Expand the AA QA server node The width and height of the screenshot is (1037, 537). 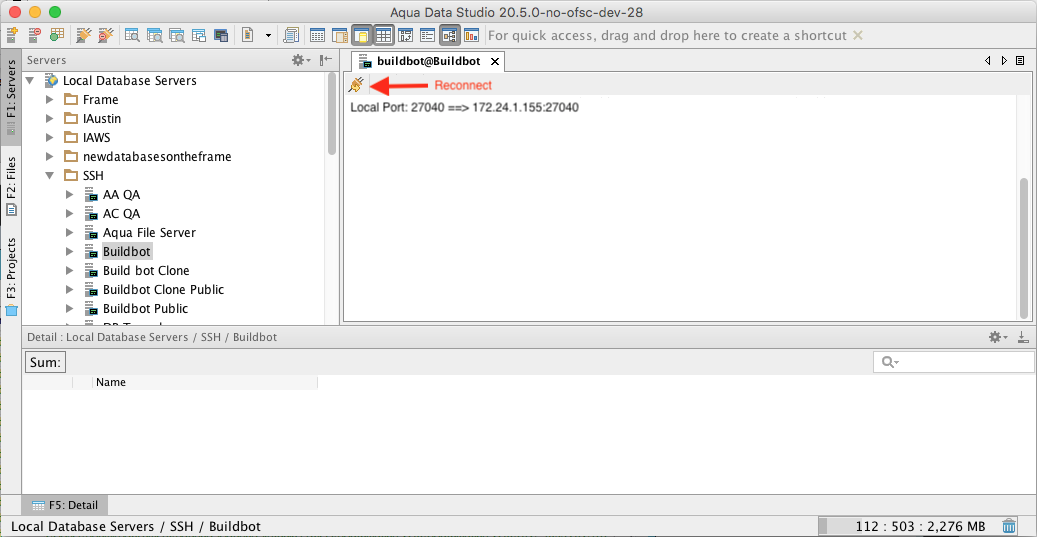[x=69, y=195]
